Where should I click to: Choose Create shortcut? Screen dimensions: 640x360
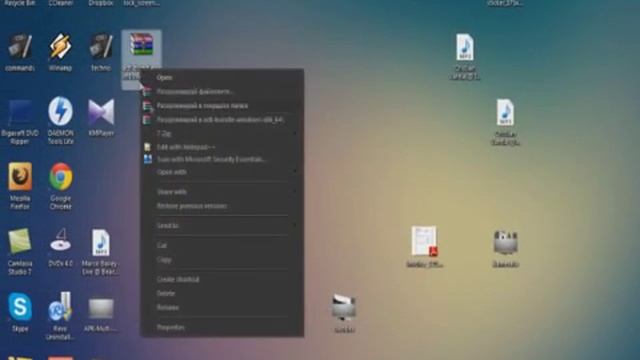point(222,280)
